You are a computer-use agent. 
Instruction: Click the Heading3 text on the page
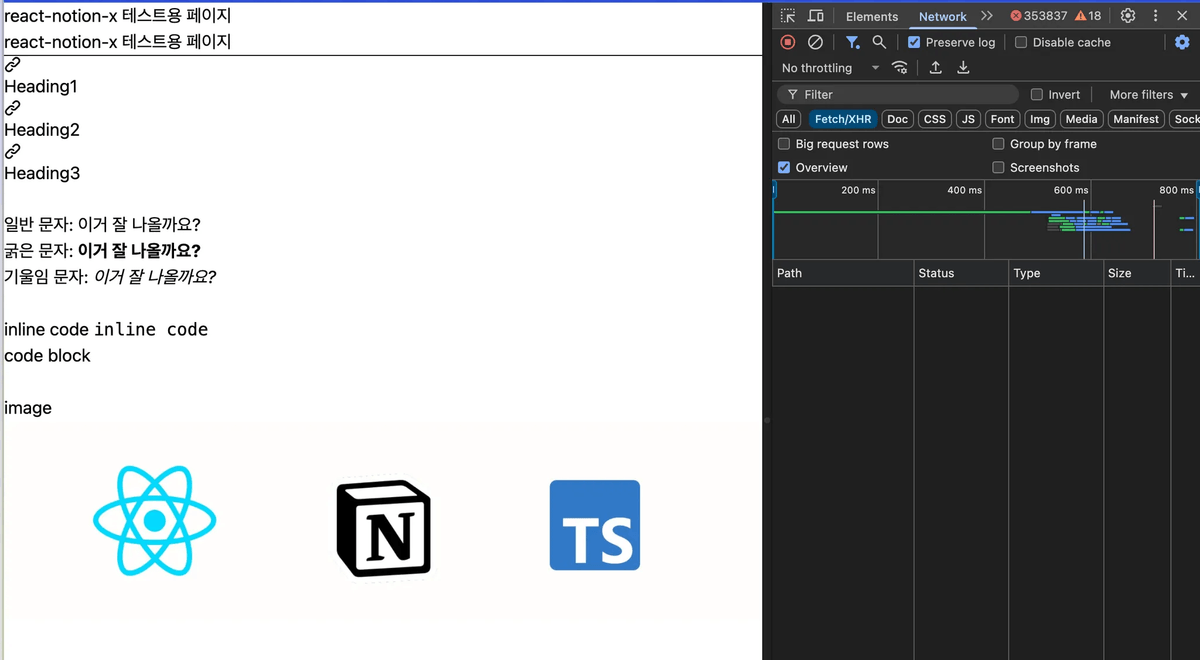tap(42, 173)
